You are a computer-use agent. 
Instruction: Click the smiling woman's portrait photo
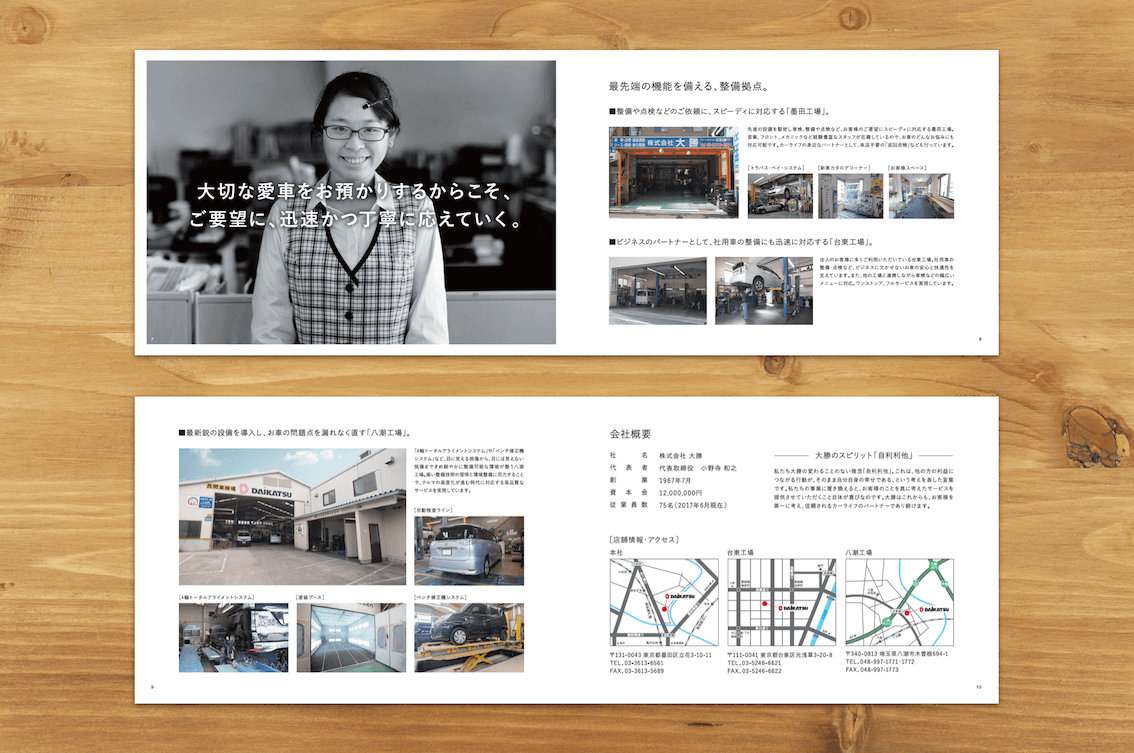351,202
